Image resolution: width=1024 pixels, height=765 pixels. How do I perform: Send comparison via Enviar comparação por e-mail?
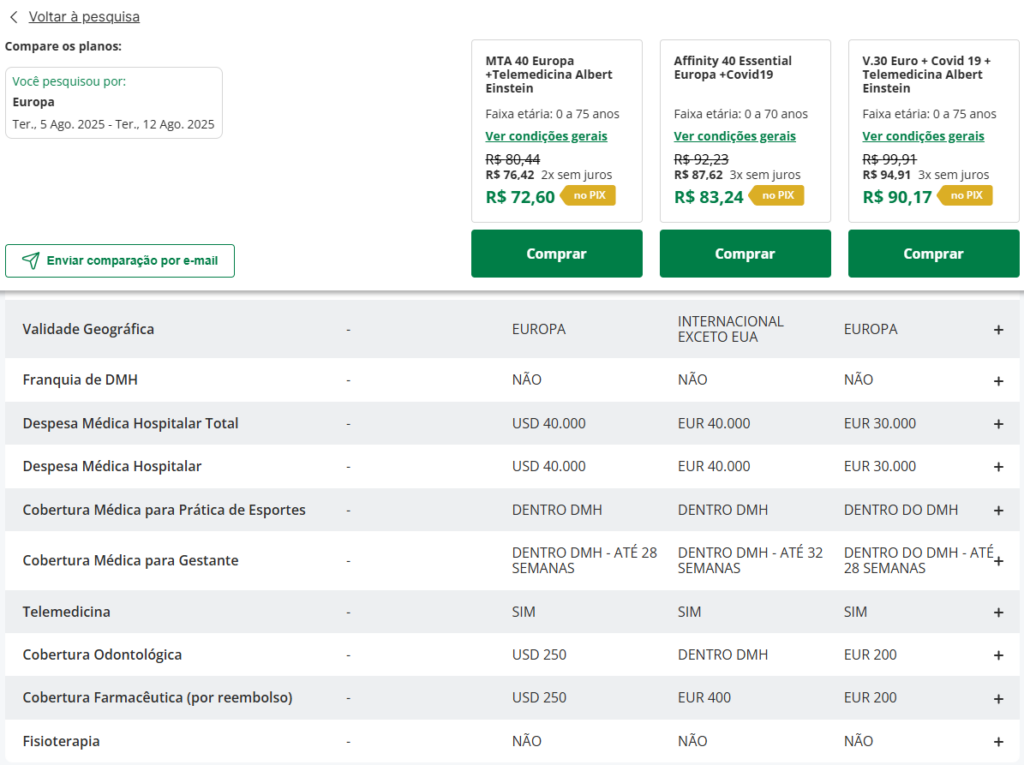120,261
